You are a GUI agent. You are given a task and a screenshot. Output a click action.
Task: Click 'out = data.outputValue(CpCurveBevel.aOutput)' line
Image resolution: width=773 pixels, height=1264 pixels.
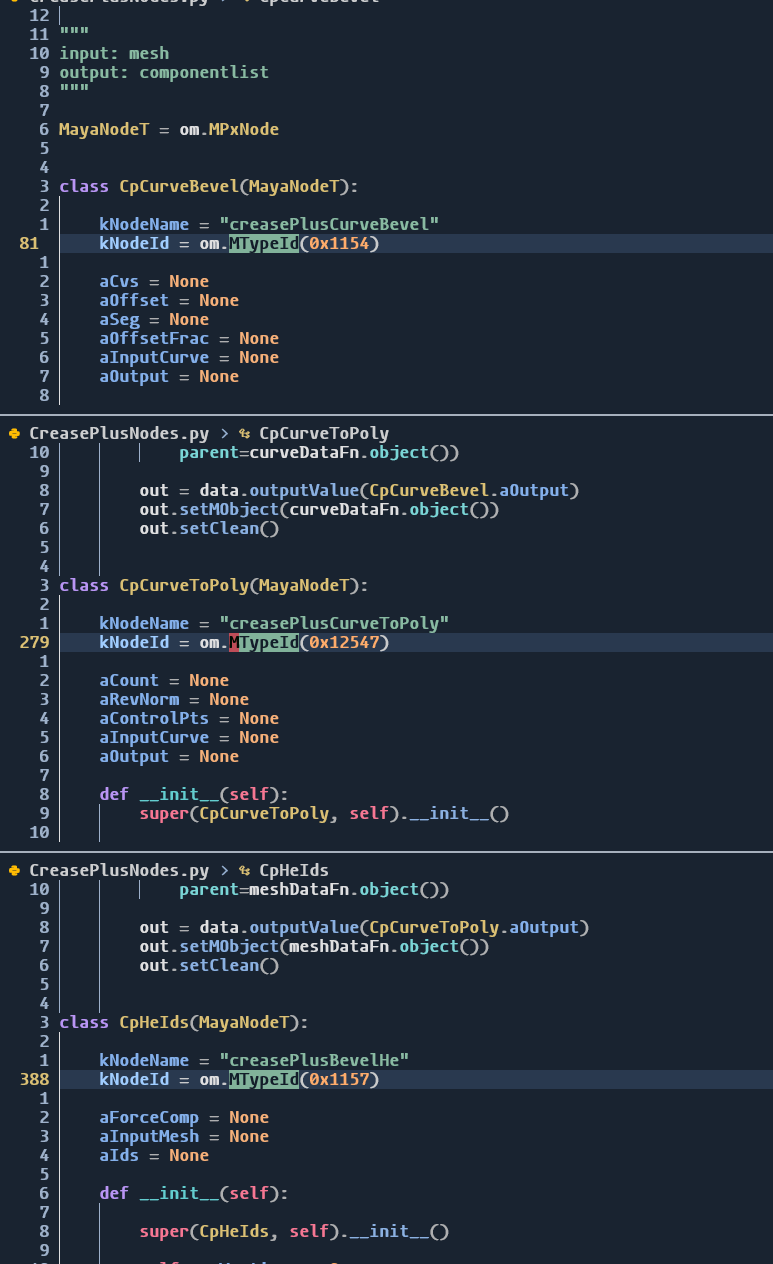(359, 490)
